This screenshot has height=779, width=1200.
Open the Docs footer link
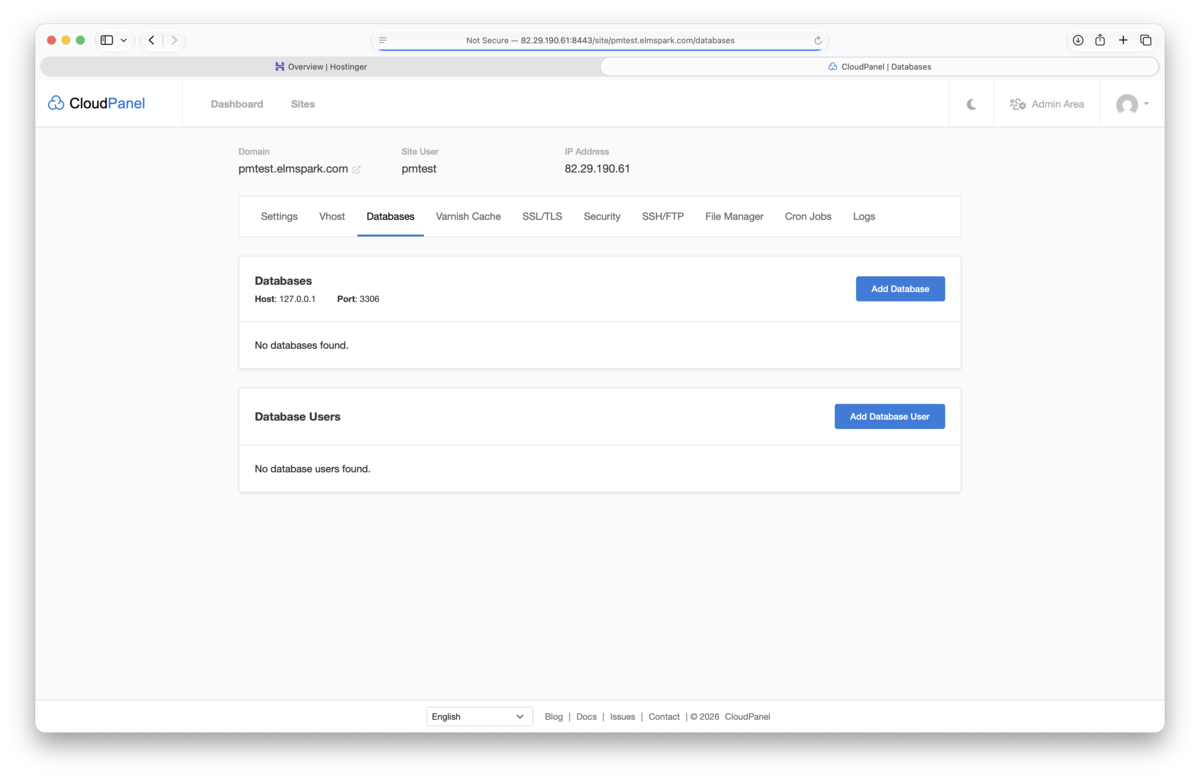(x=587, y=717)
